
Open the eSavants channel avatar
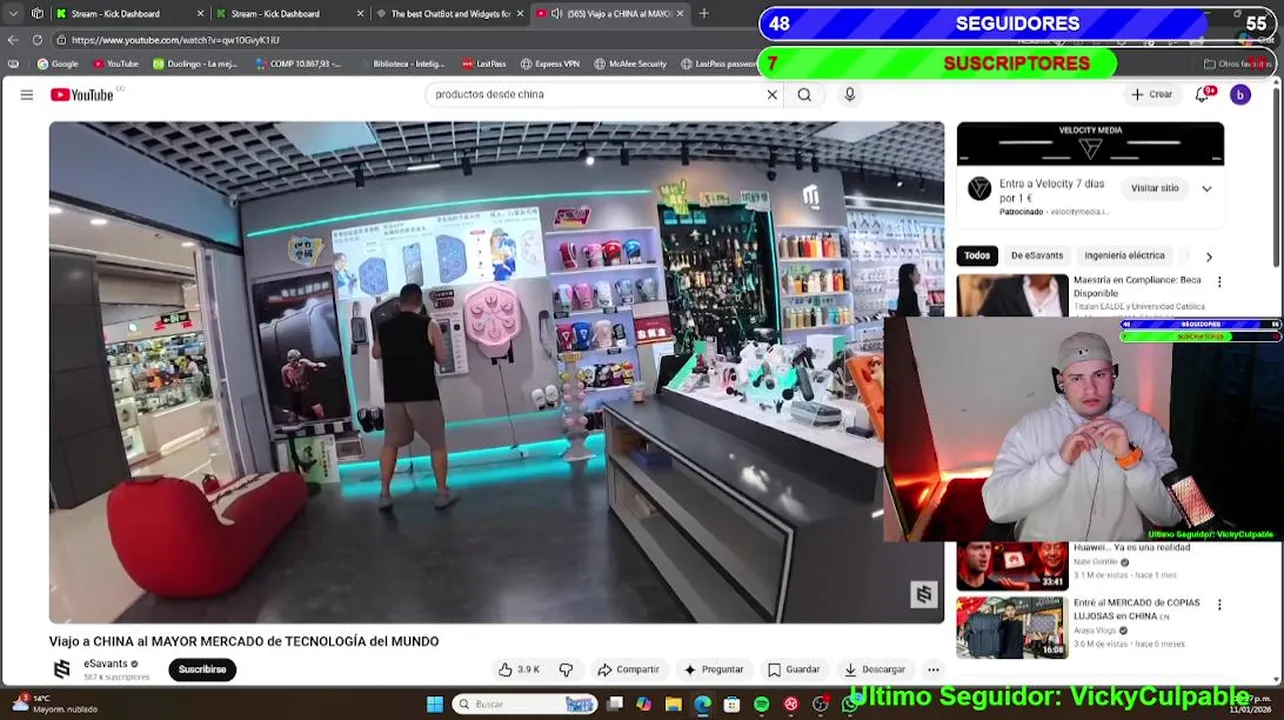(x=62, y=669)
